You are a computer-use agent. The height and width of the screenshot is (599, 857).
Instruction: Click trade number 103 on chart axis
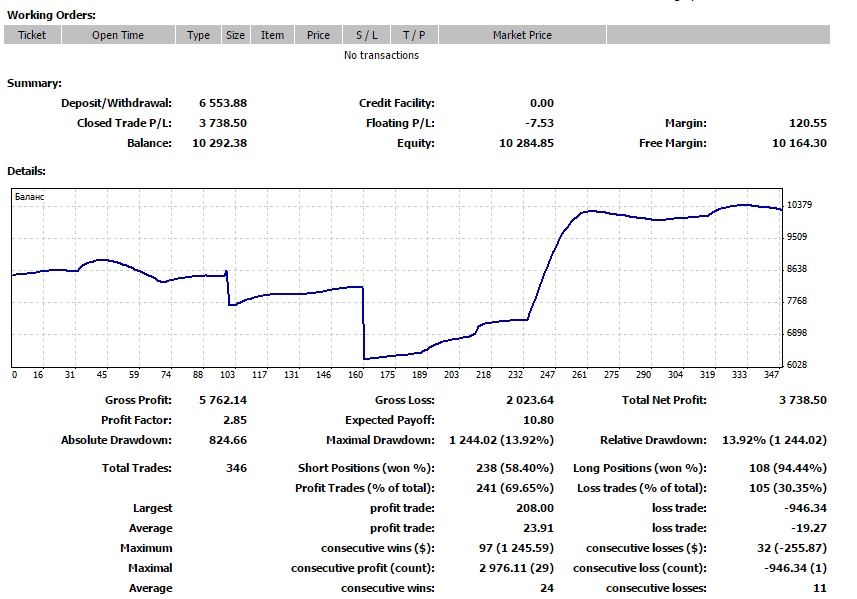[x=227, y=374]
